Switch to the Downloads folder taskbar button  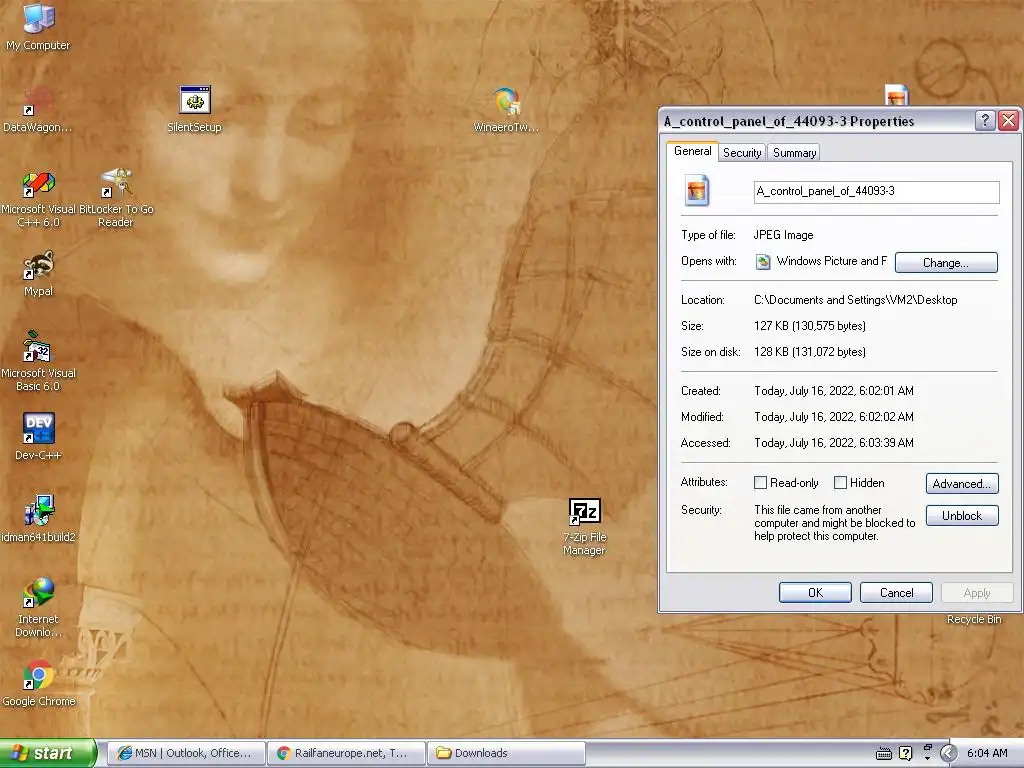click(506, 753)
